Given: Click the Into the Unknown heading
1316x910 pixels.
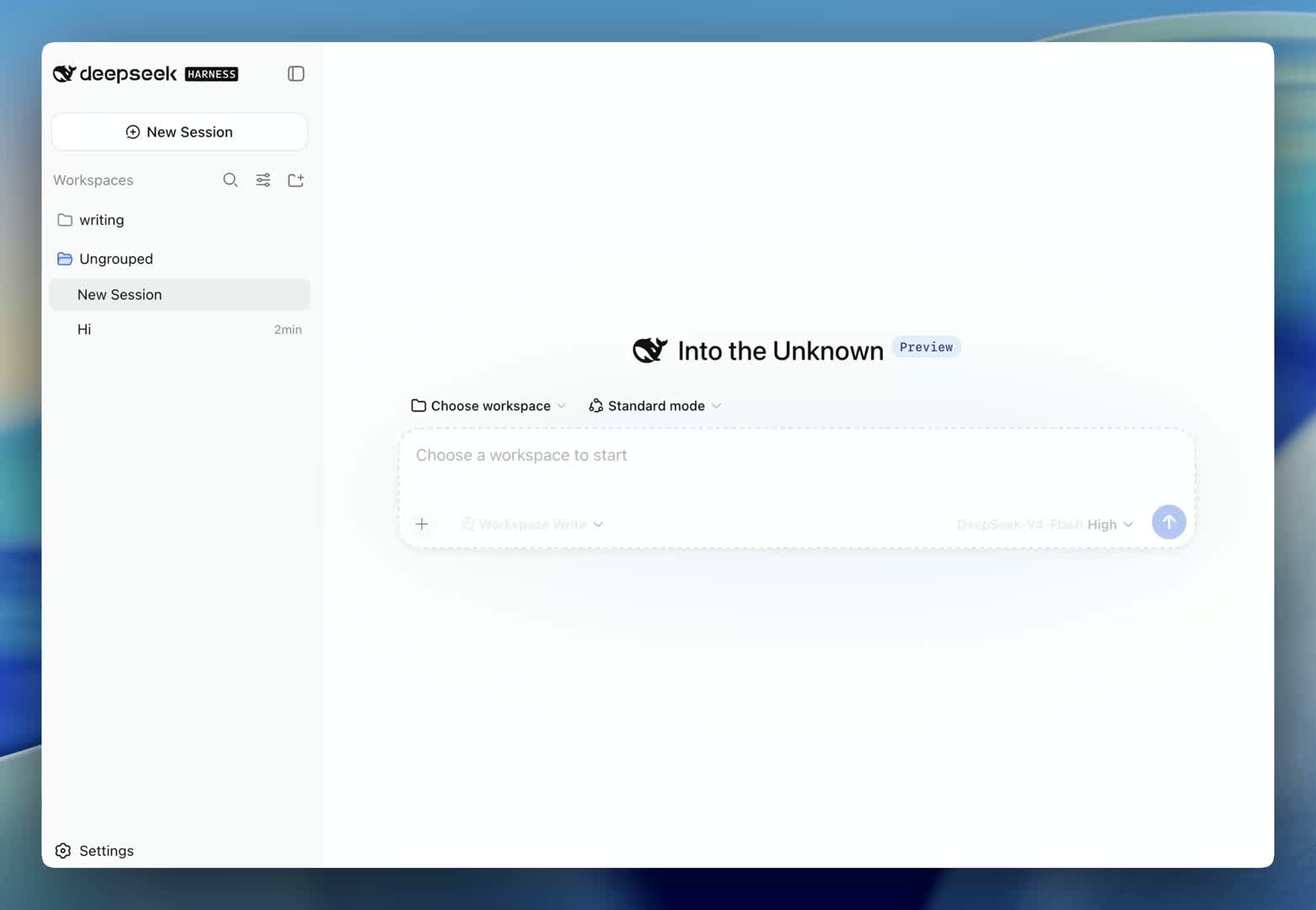Looking at the screenshot, I should [x=780, y=351].
